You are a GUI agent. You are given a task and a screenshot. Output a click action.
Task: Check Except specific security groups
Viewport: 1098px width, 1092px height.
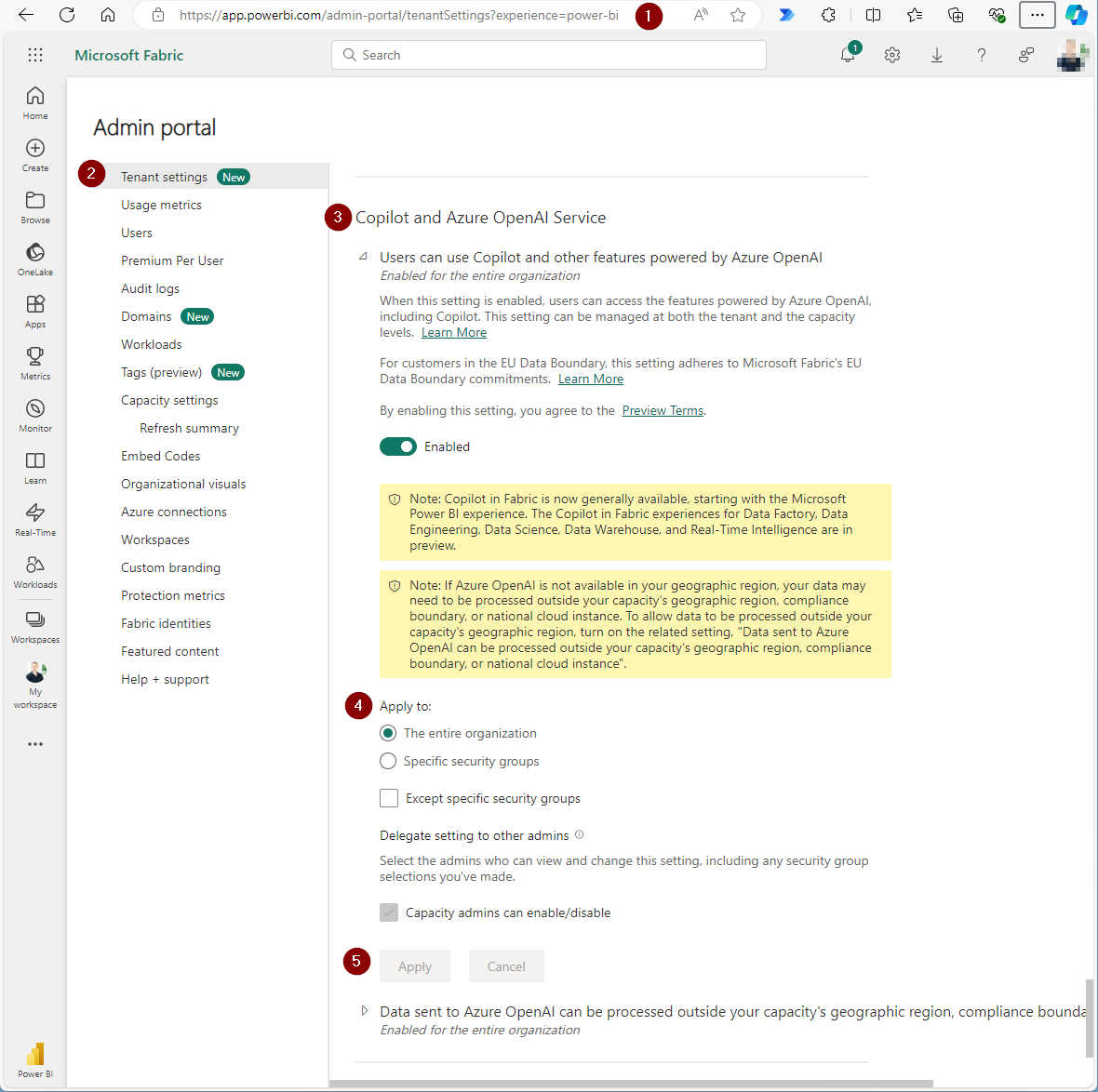click(389, 798)
